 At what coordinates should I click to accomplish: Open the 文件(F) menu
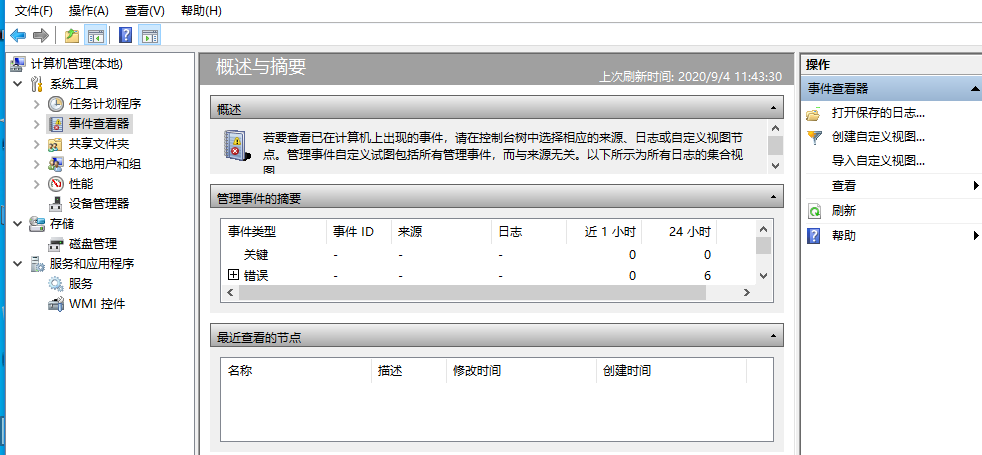[x=33, y=11]
